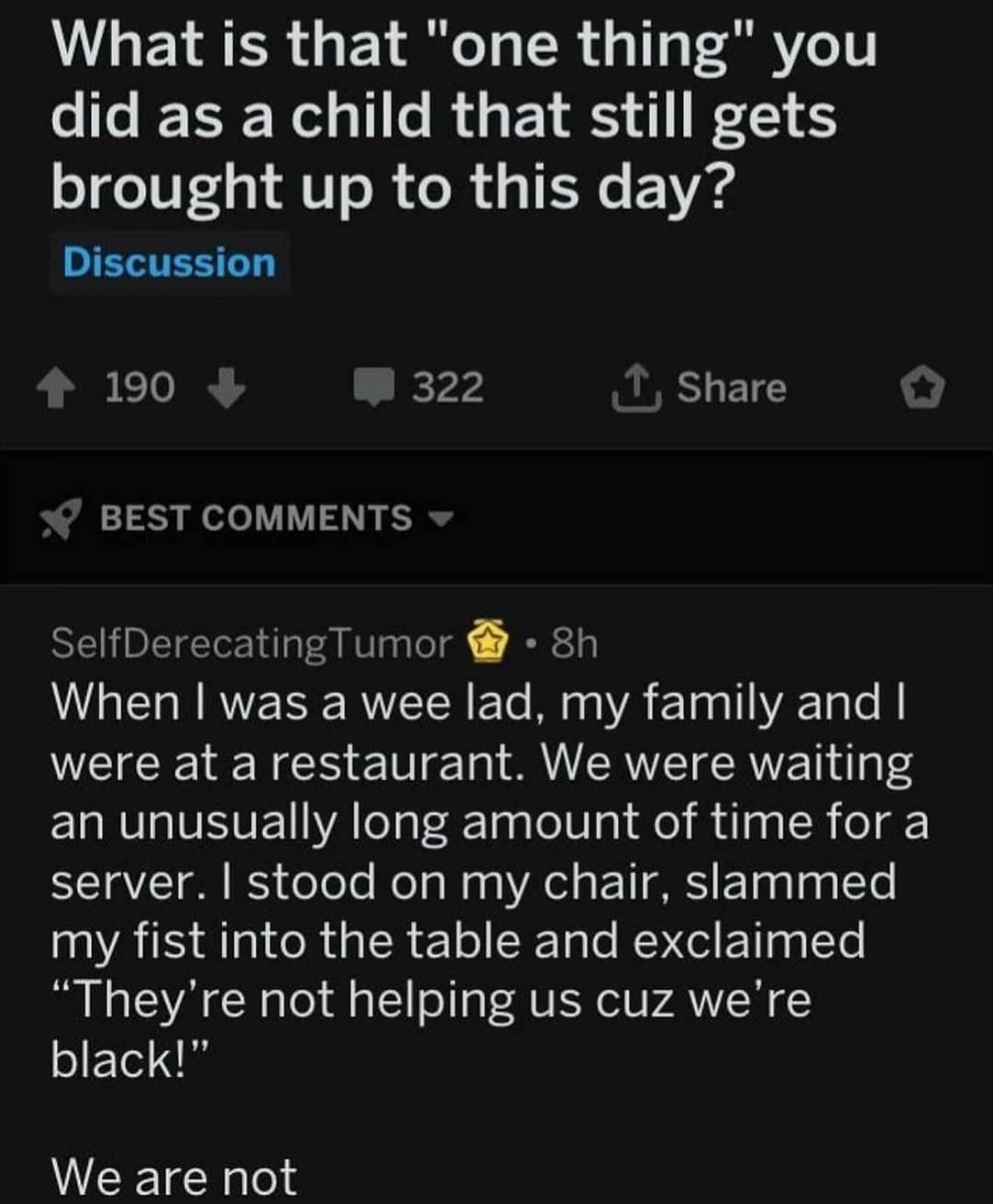
Task: Open the SelfDerecatingTumor user profile
Action: pyautogui.click(x=252, y=643)
